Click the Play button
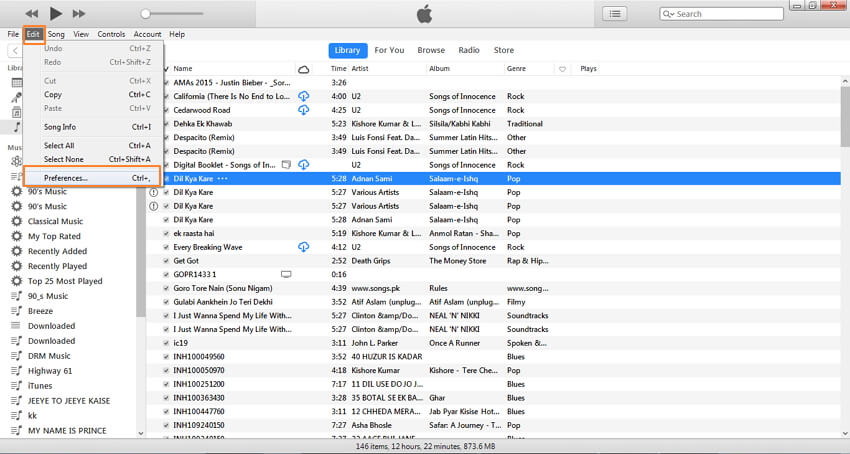This screenshot has height=454, width=850. (x=55, y=13)
